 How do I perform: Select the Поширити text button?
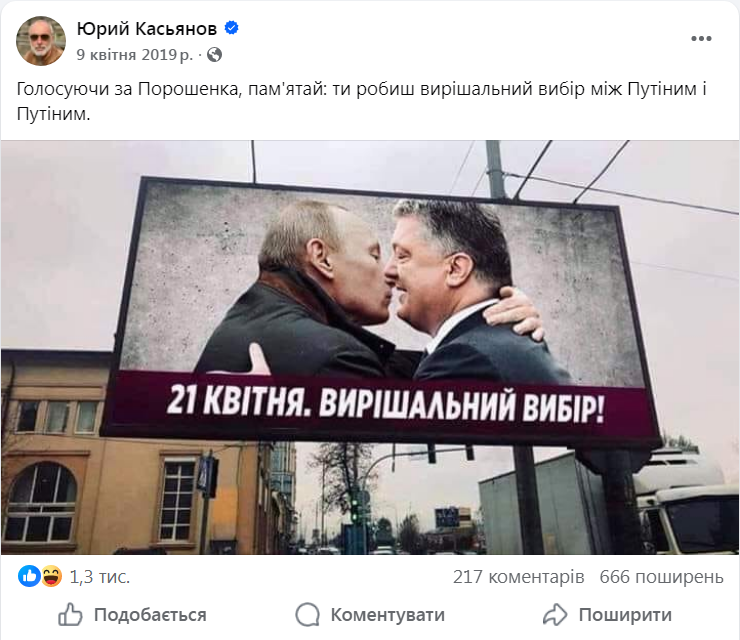[625, 615]
